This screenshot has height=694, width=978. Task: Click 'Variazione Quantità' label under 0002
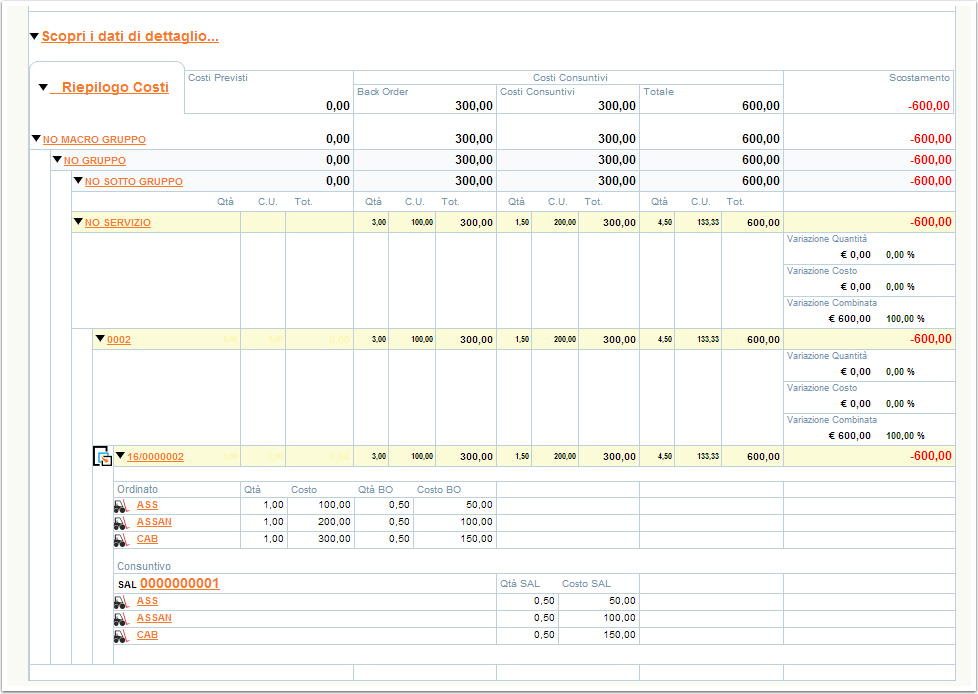pos(826,356)
